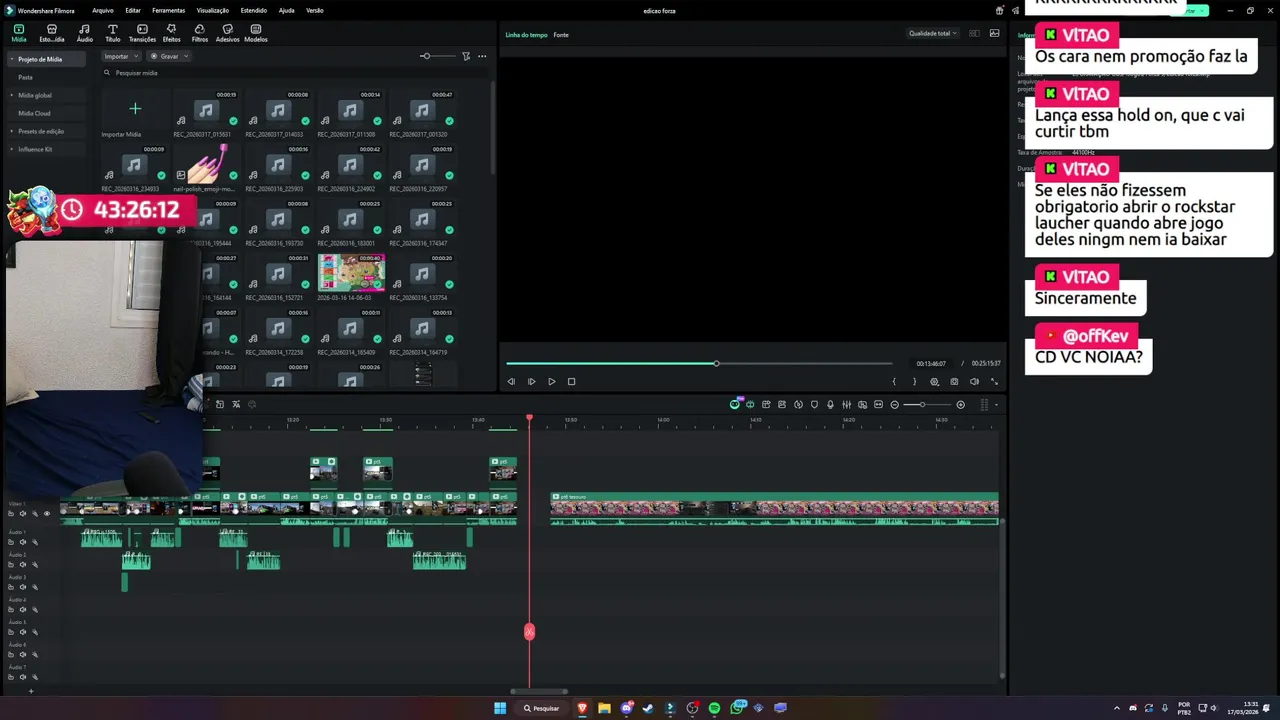Image resolution: width=1280 pixels, height=720 pixels.
Task: Mute the Áudio 2 track
Action: [23, 564]
